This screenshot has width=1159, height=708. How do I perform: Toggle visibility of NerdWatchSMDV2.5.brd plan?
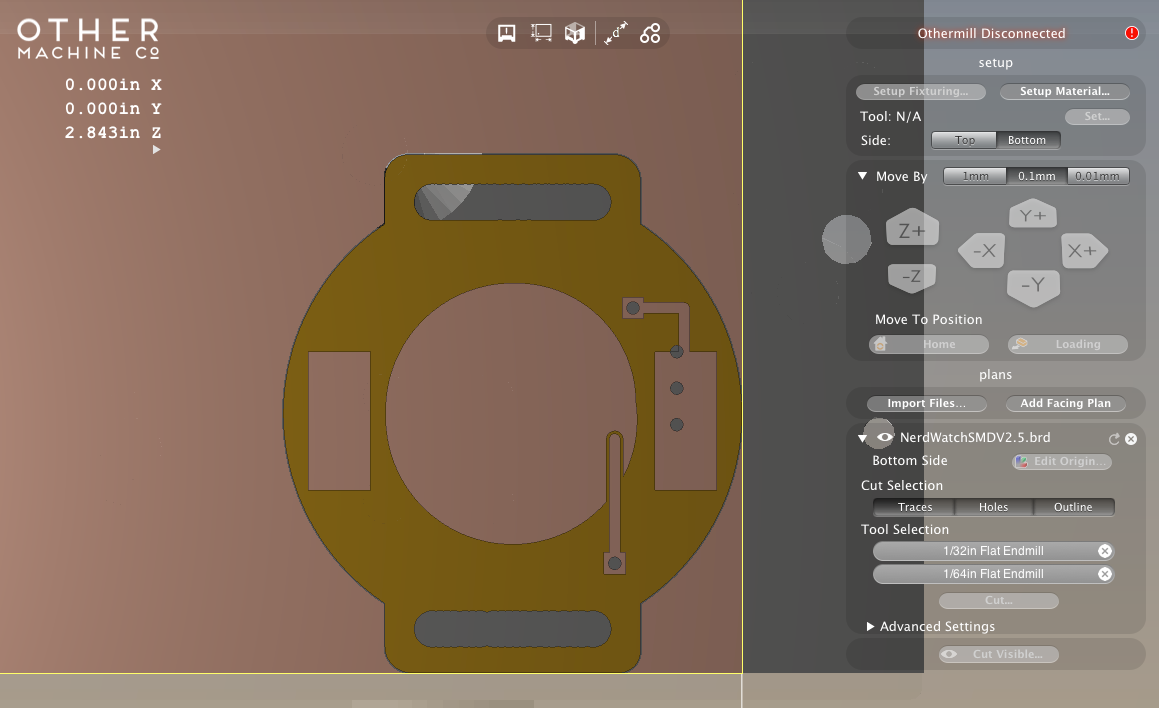coord(884,438)
